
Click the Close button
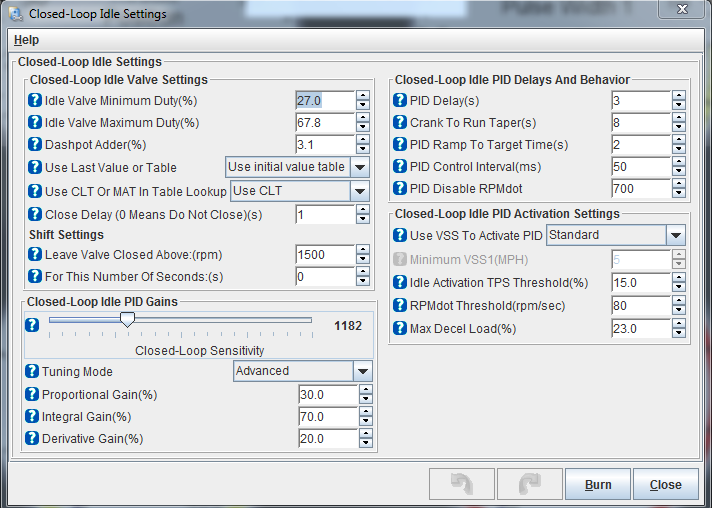pos(666,484)
